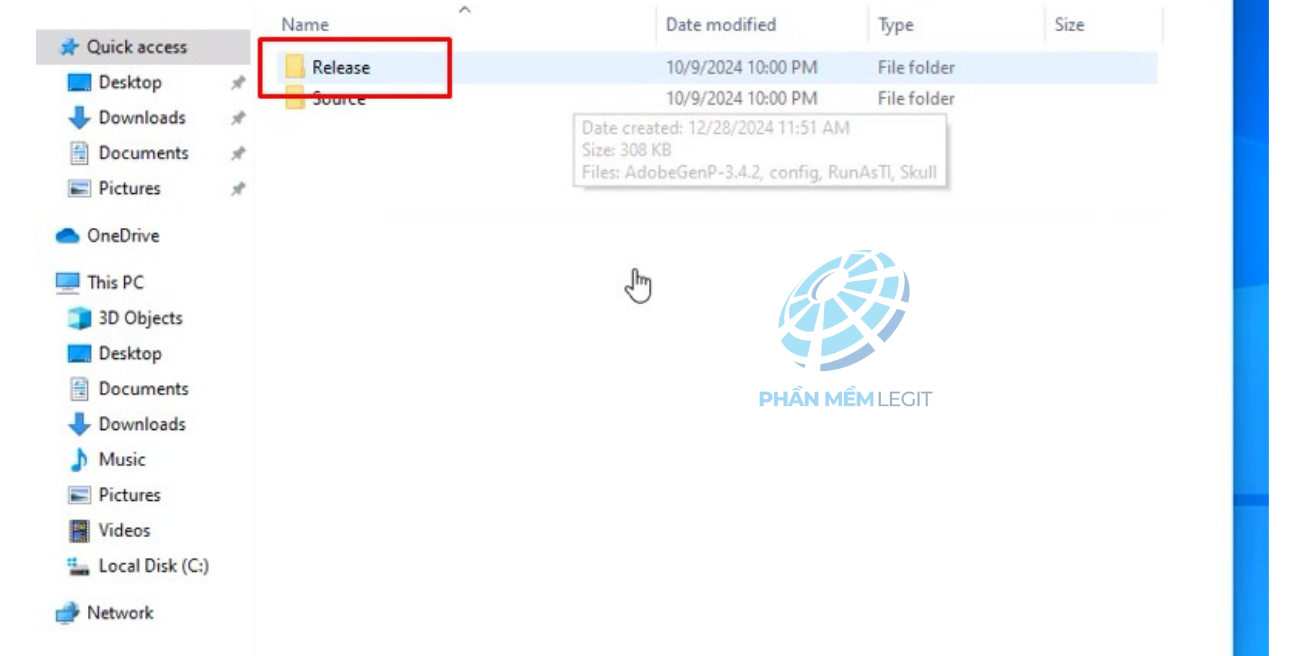Select the This PC monitor icon
This screenshot has width=1305, height=656.
pos(67,283)
